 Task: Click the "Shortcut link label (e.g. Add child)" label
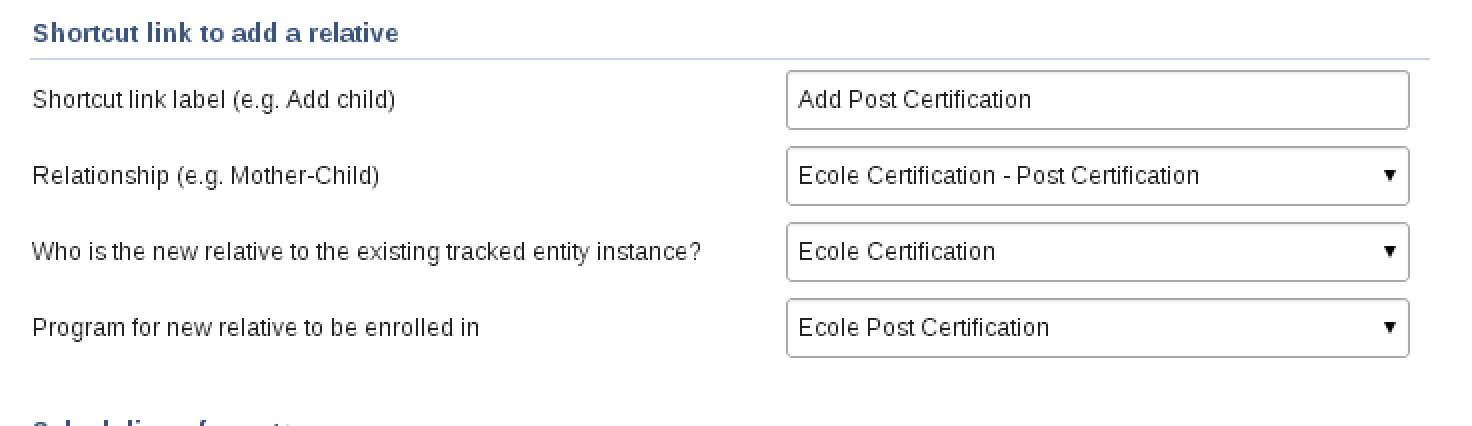(213, 100)
